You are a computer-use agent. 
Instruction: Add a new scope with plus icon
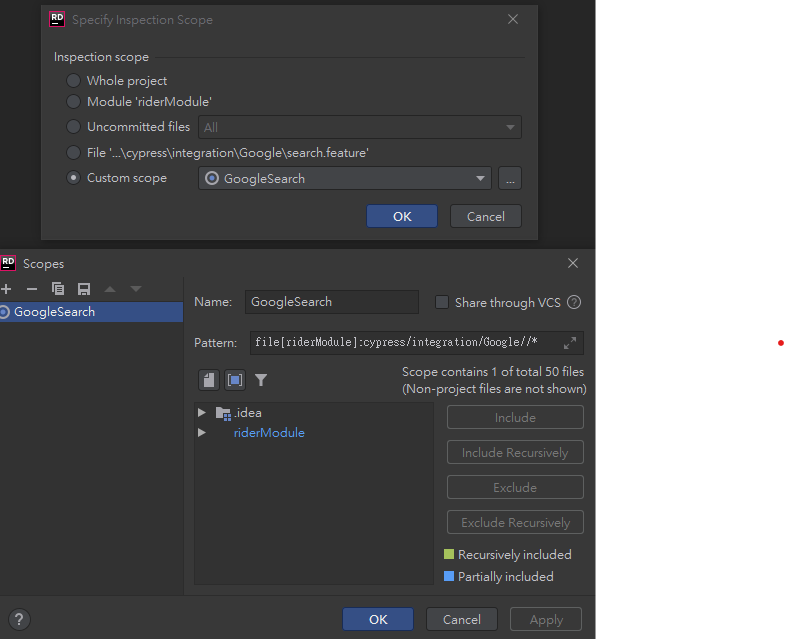point(6,289)
